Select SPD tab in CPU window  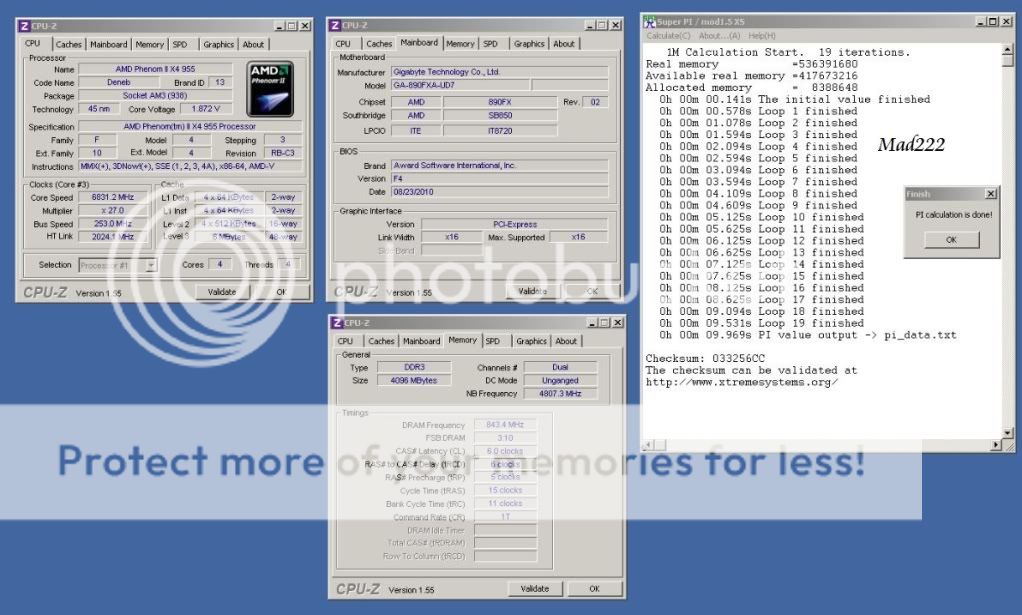(180, 44)
